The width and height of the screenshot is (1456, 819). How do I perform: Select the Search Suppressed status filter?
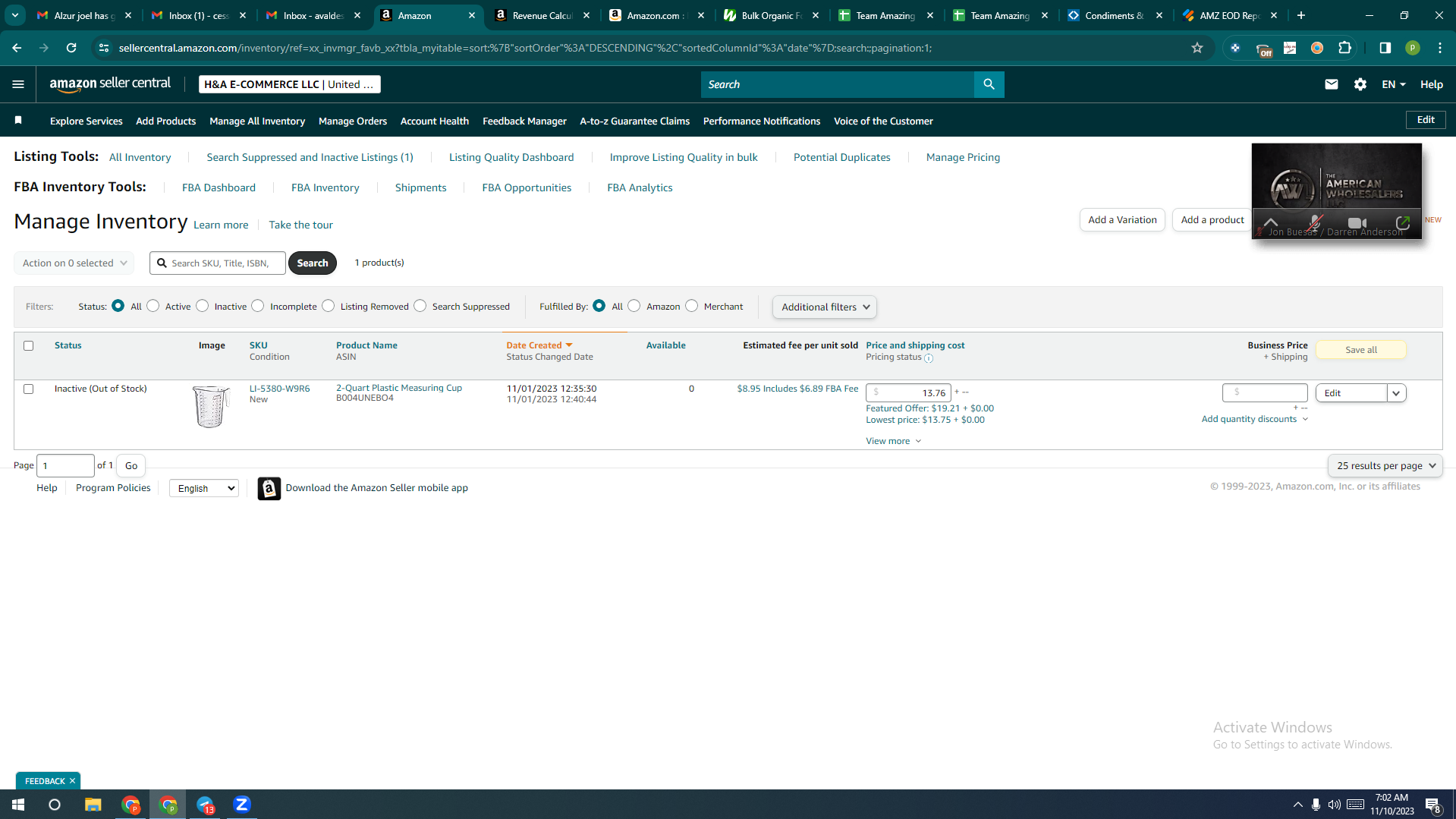[420, 305]
